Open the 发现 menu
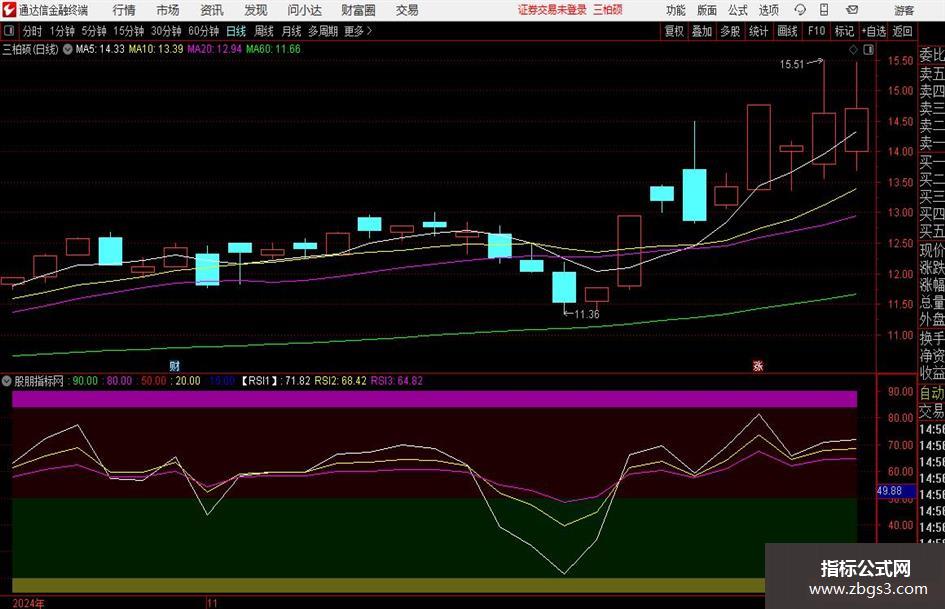This screenshot has height=609, width=945. point(256,10)
